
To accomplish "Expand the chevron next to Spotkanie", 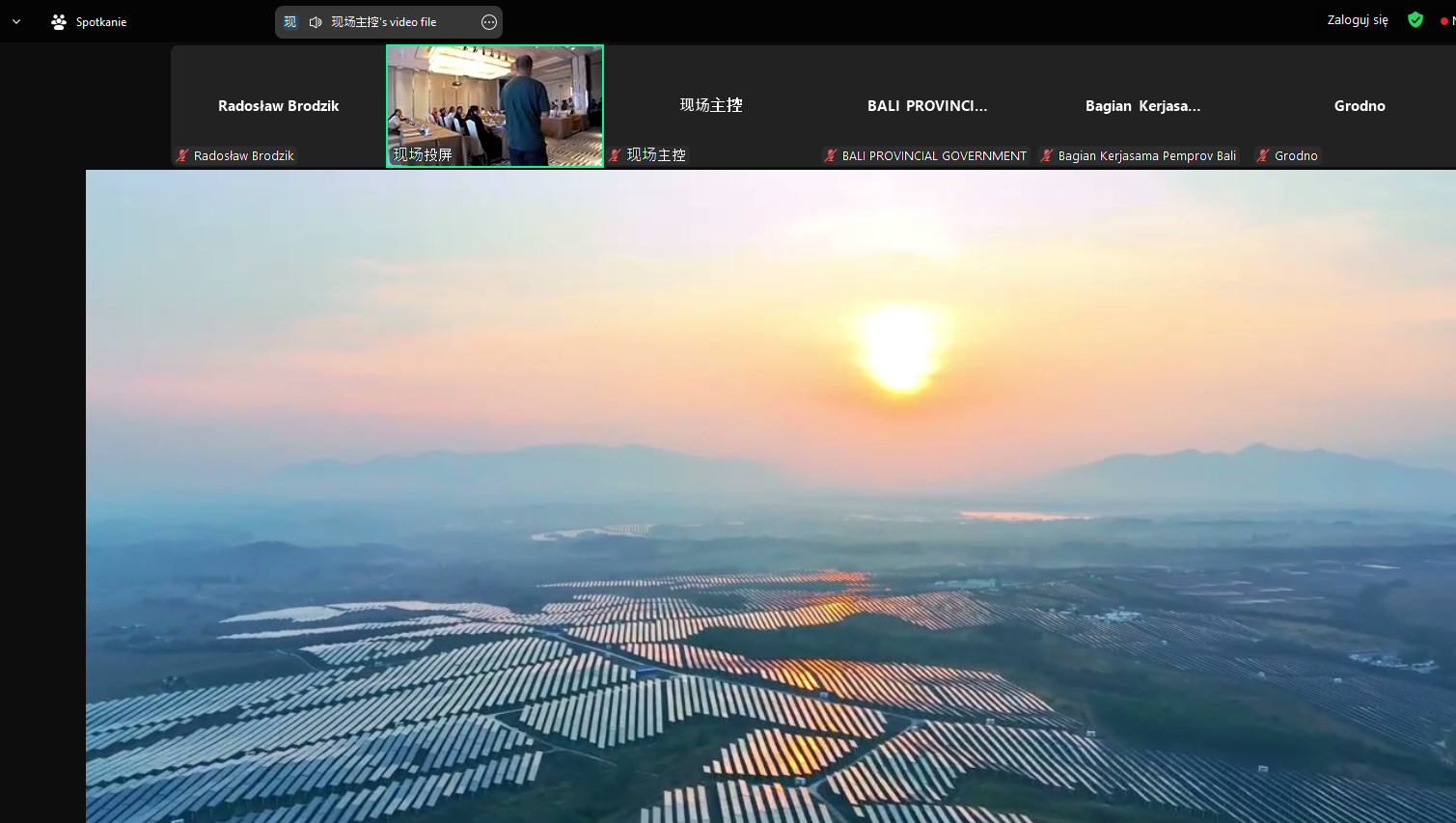I will (x=16, y=21).
